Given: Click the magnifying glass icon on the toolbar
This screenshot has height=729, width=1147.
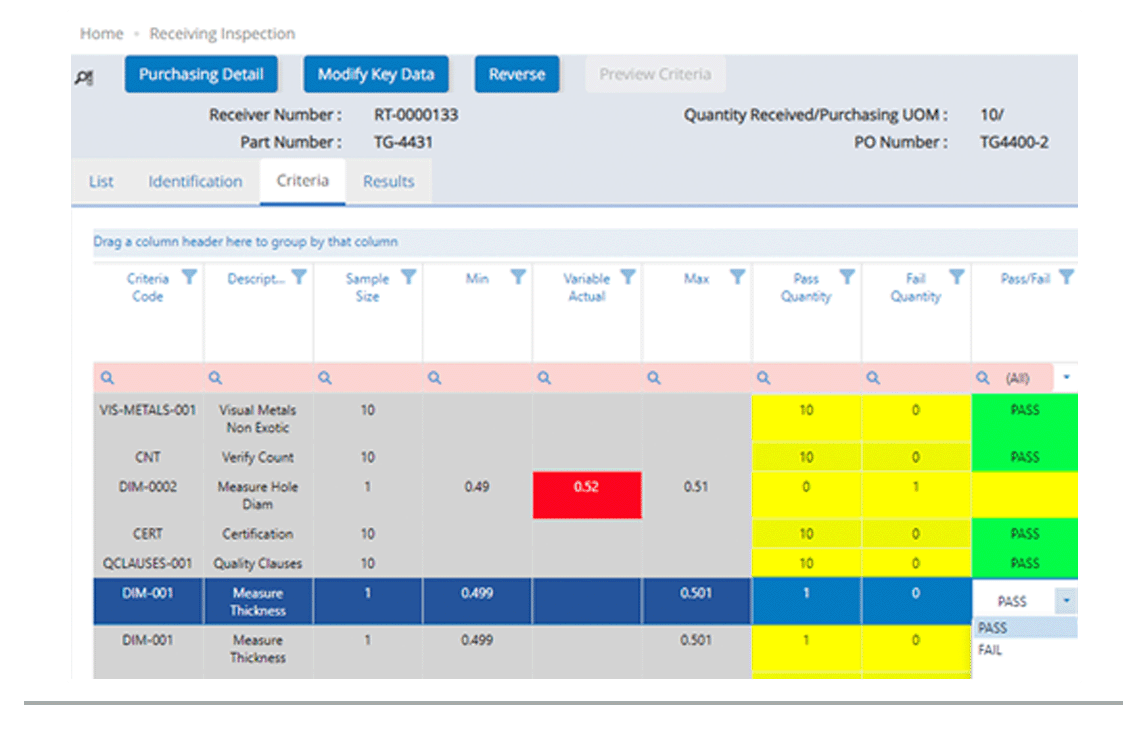Looking at the screenshot, I should pyautogui.click(x=83, y=74).
